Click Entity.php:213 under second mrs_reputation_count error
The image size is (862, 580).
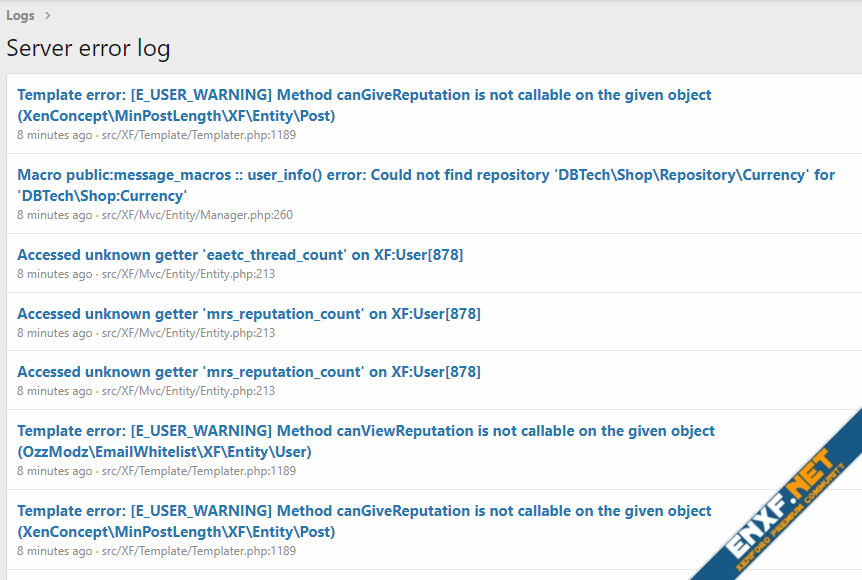(x=188, y=392)
